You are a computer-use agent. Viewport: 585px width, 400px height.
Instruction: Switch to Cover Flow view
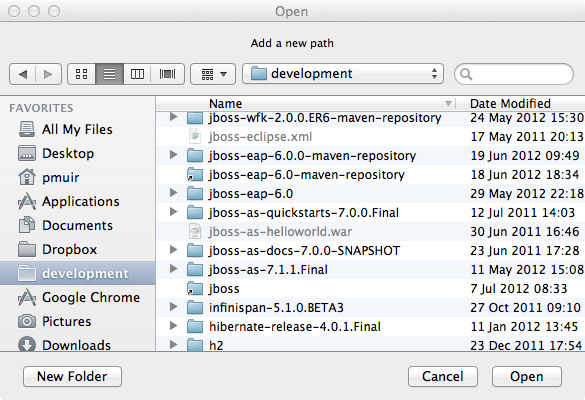168,74
